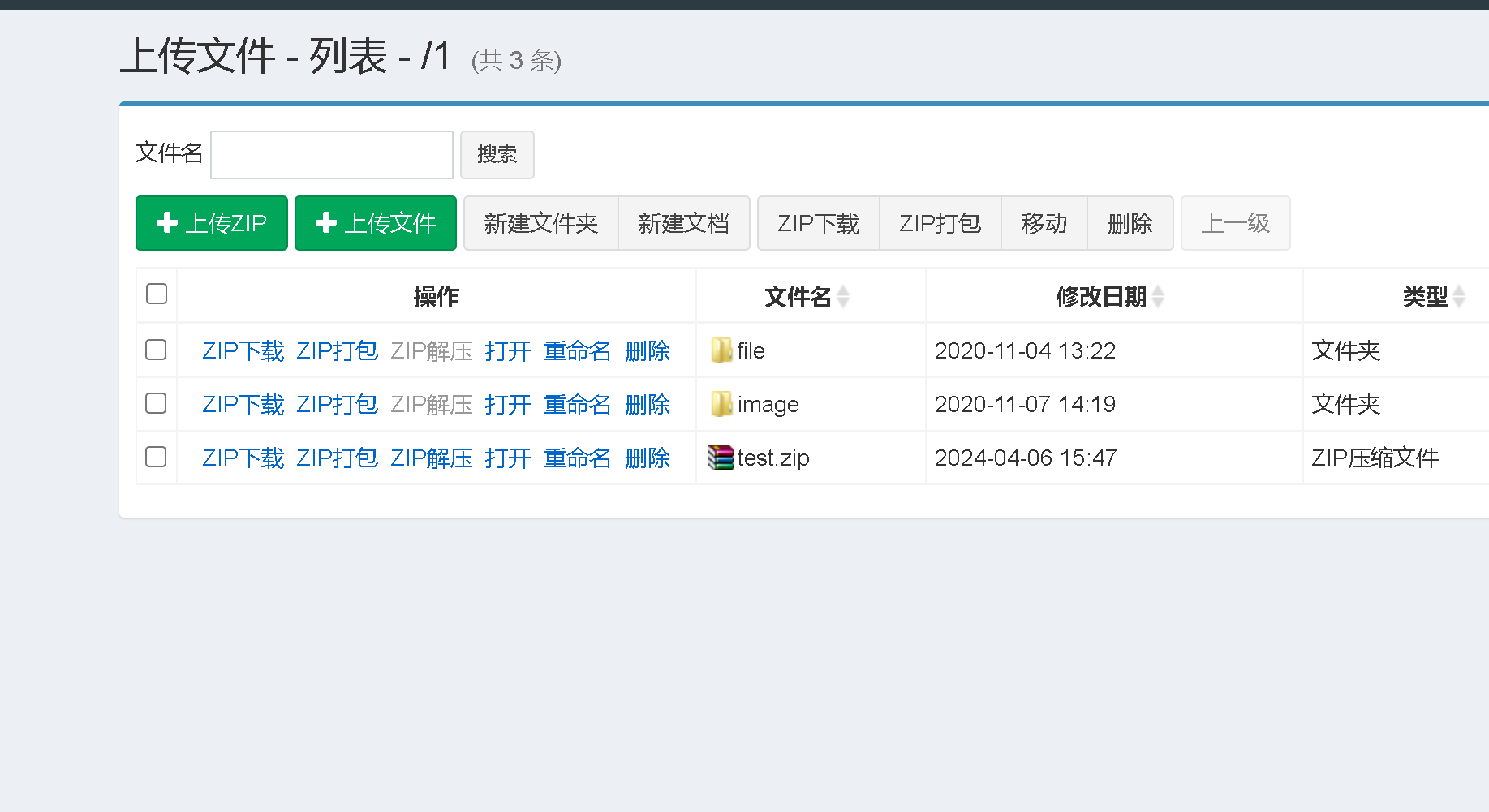Click 重命名 link for test.zip

578,458
